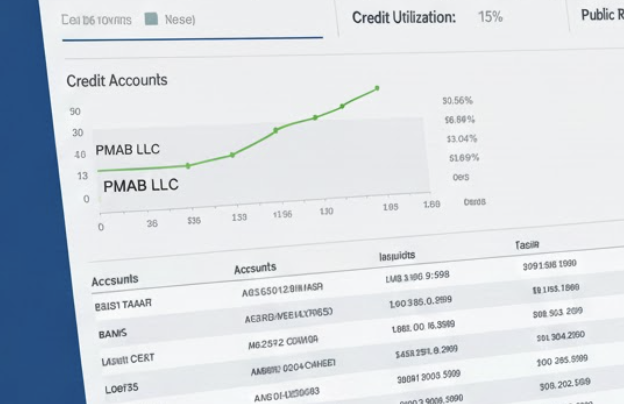624x404 pixels.
Task: Select the 153 x-axis tick label
Action: [239, 217]
